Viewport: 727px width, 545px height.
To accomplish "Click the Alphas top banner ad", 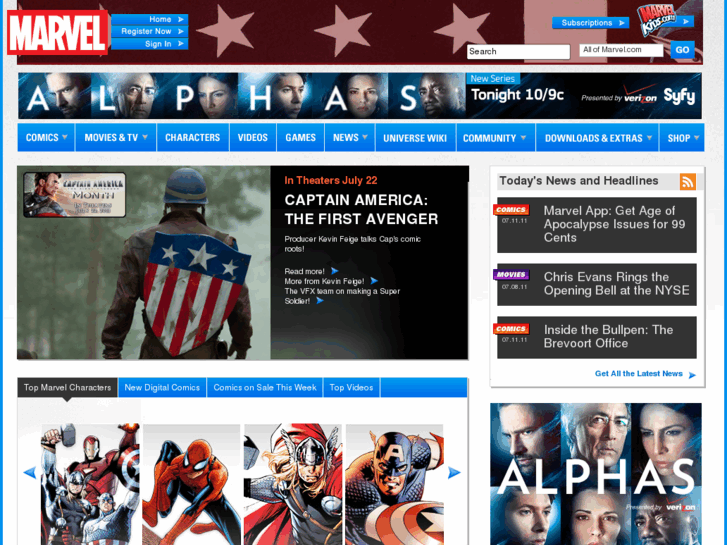I will click(360, 96).
